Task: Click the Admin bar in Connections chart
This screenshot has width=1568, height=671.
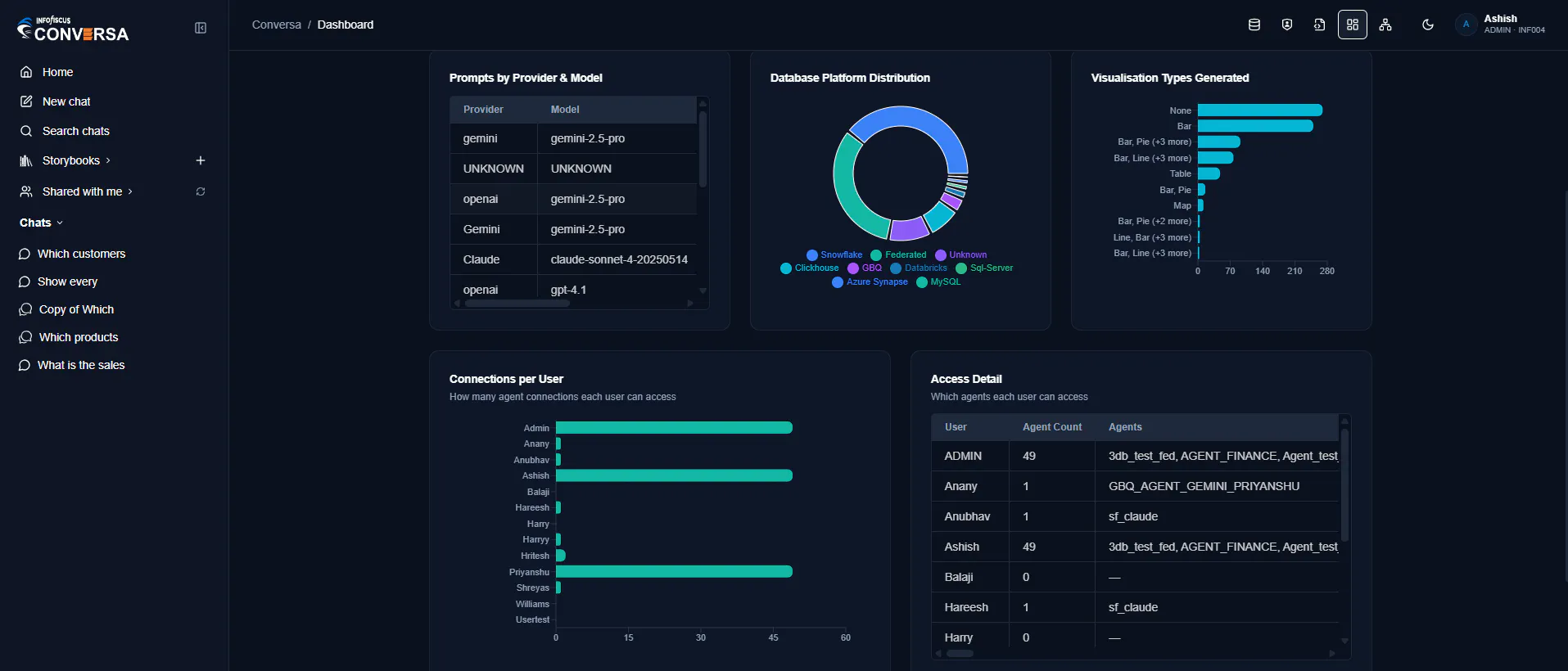Action: coord(674,427)
